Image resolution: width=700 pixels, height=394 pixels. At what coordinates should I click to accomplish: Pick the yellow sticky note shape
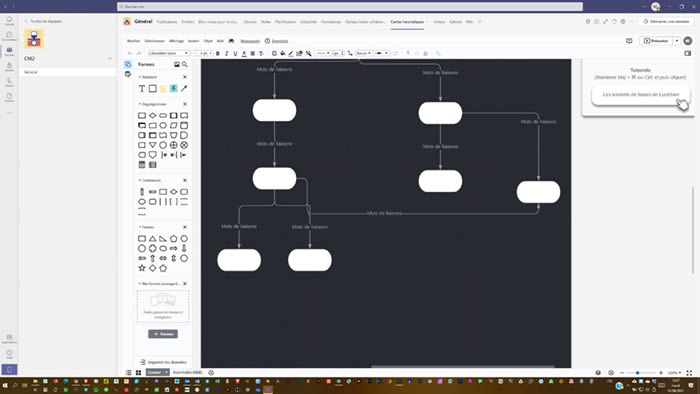163,89
